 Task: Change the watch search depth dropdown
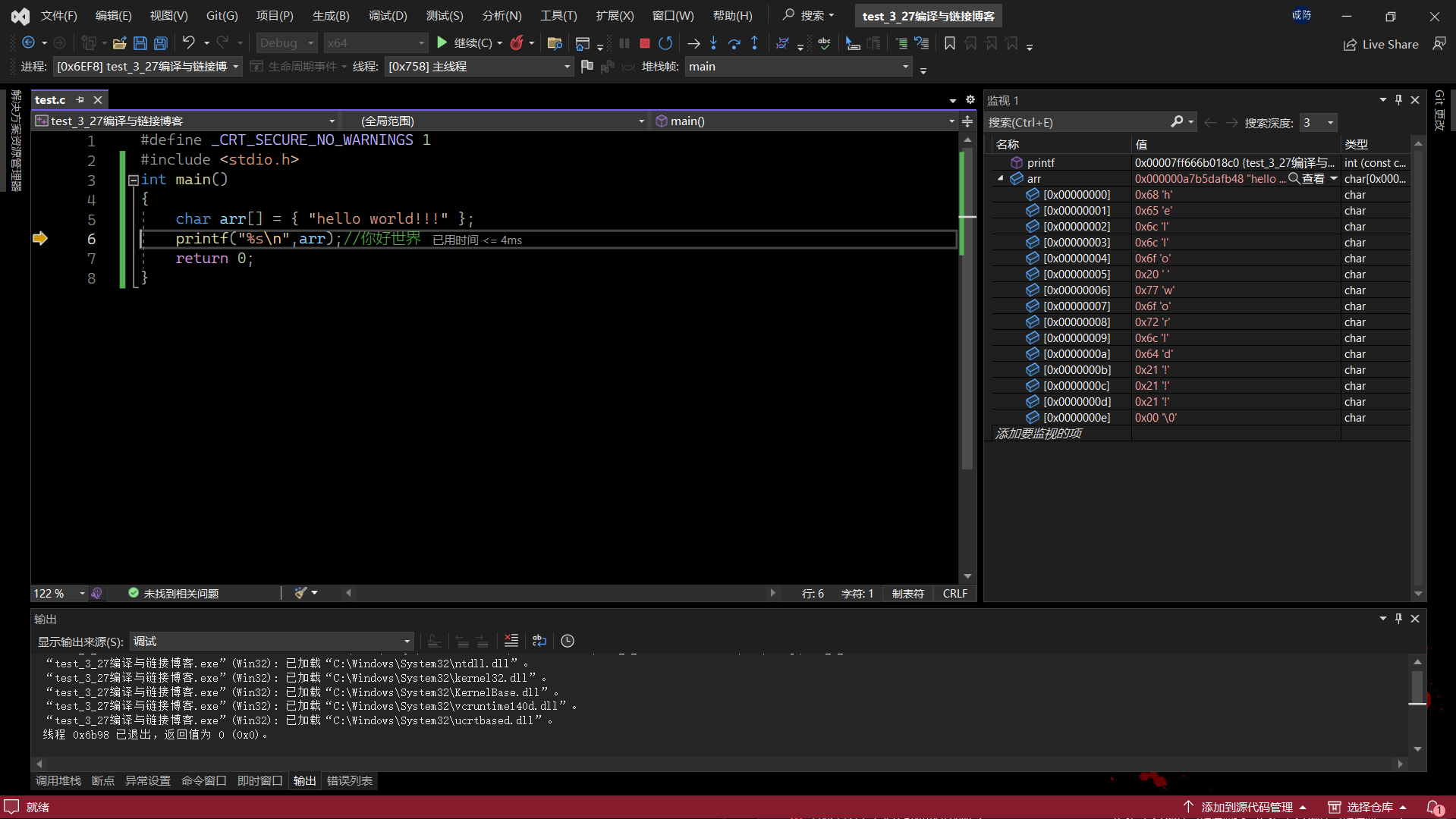click(x=1318, y=122)
